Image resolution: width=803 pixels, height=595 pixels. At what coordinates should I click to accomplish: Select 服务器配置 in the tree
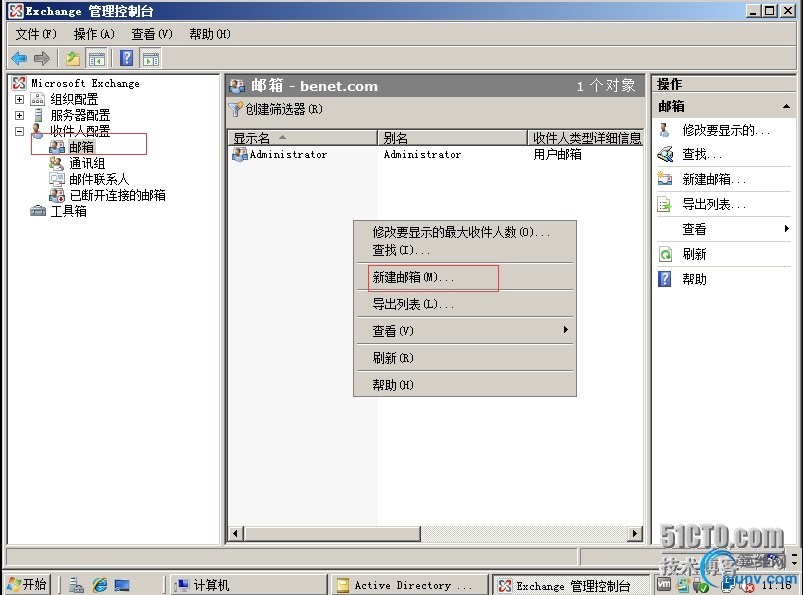pos(80,115)
